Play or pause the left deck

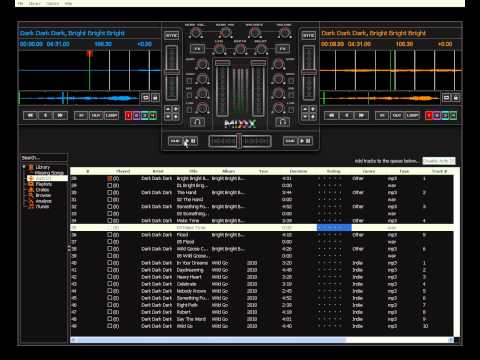190,141
